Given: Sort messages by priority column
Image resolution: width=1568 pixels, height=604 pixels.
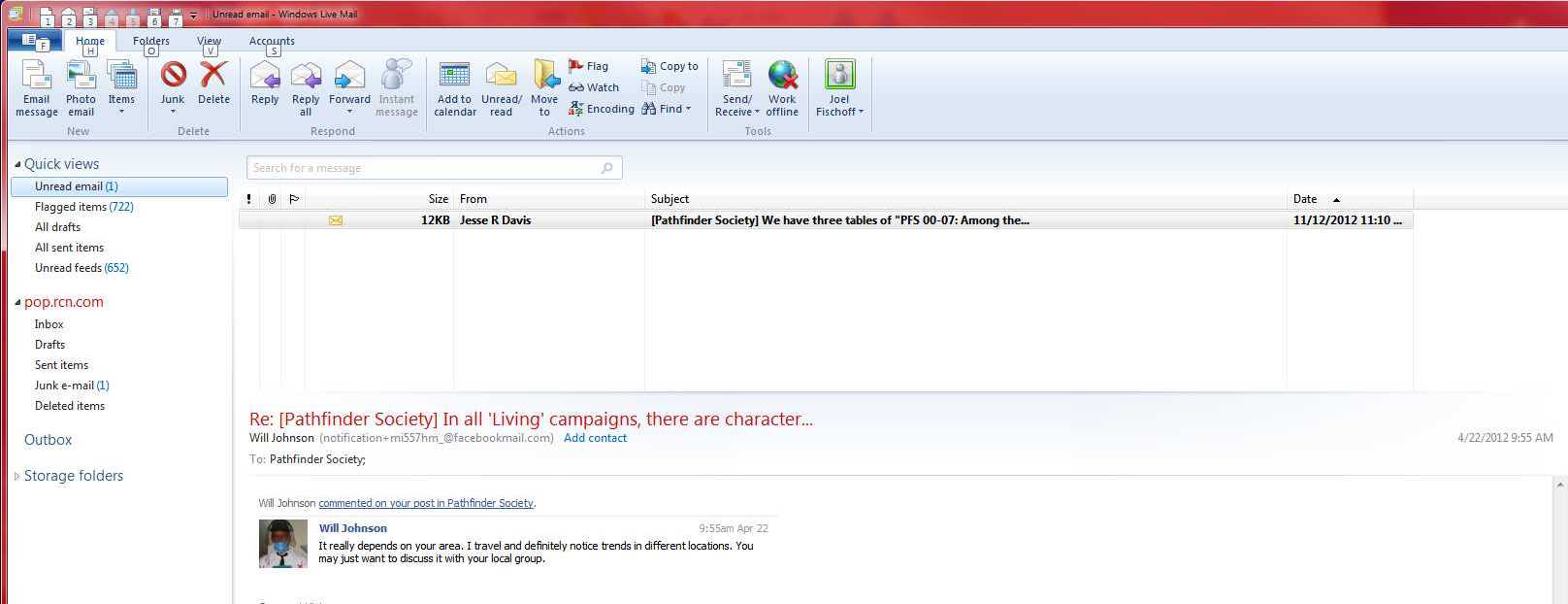Looking at the screenshot, I should [249, 199].
